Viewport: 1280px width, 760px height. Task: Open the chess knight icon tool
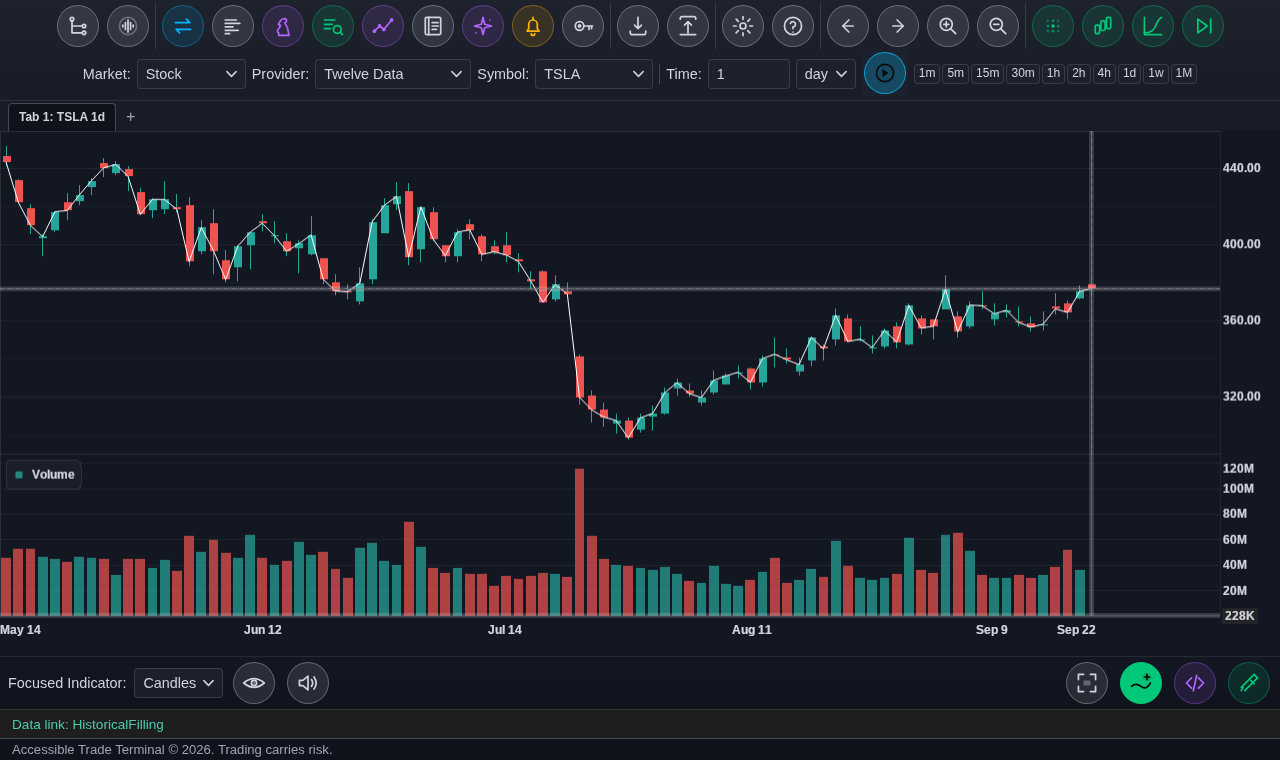[x=283, y=26]
